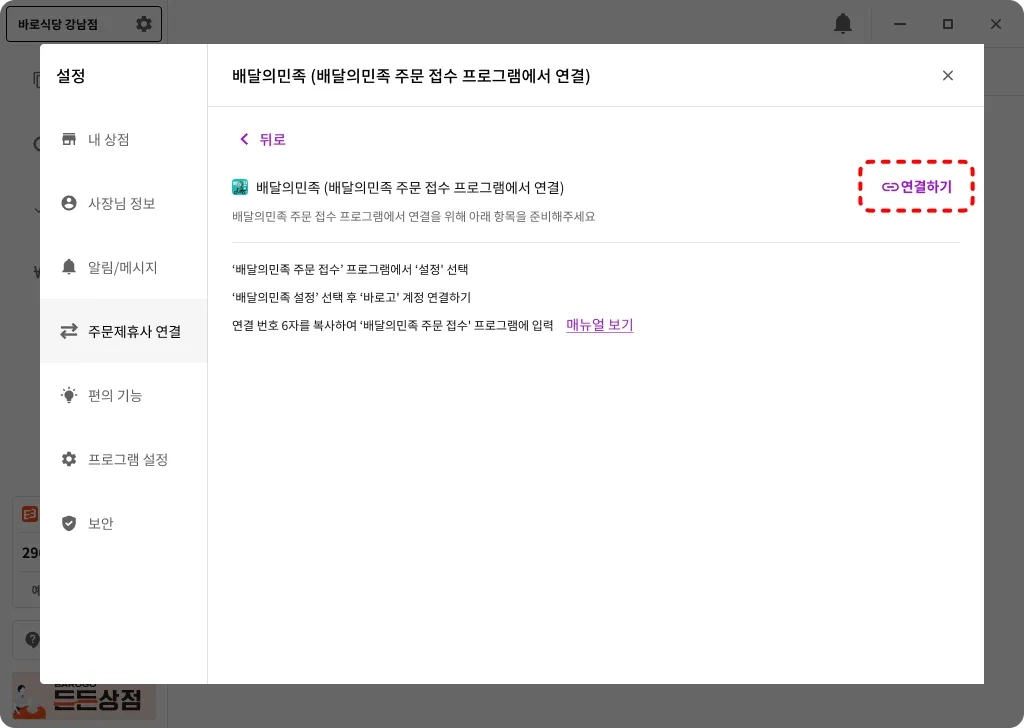Go back using the 뒤로 link

pyautogui.click(x=263, y=139)
